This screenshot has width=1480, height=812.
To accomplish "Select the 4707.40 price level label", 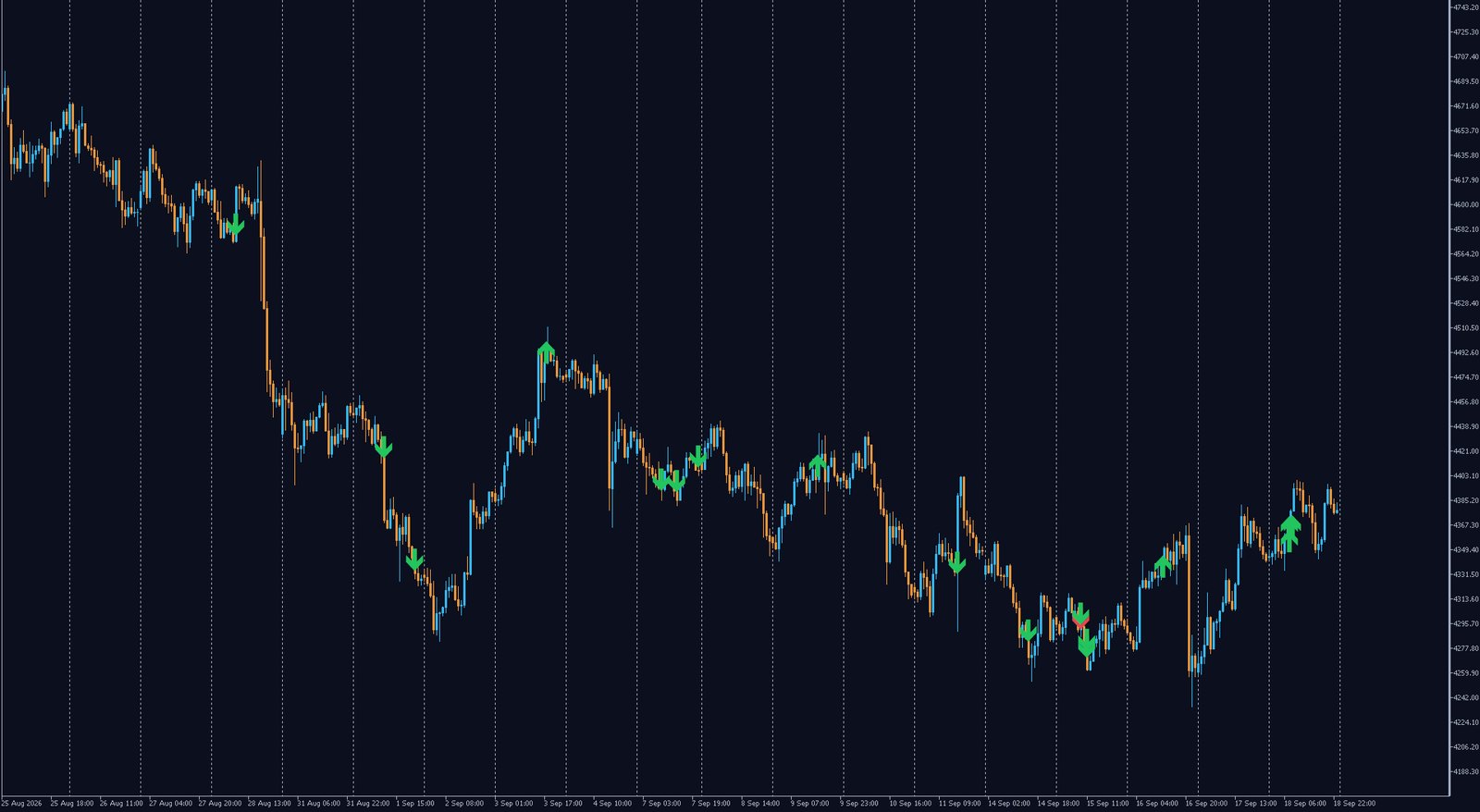I will coord(1466,56).
